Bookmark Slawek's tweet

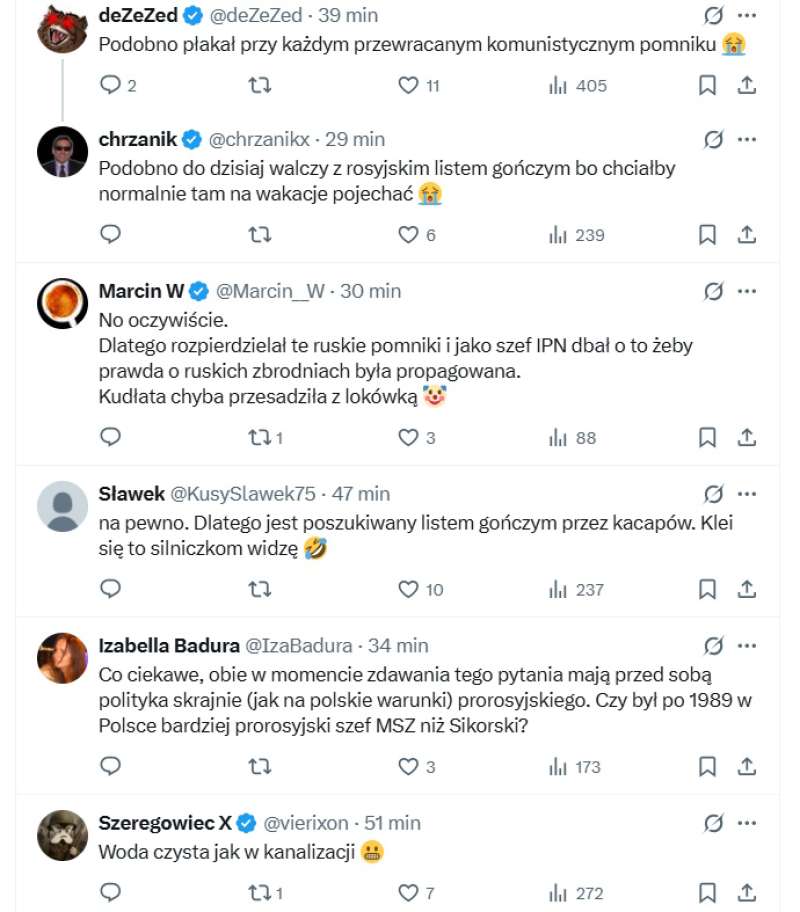point(707,589)
